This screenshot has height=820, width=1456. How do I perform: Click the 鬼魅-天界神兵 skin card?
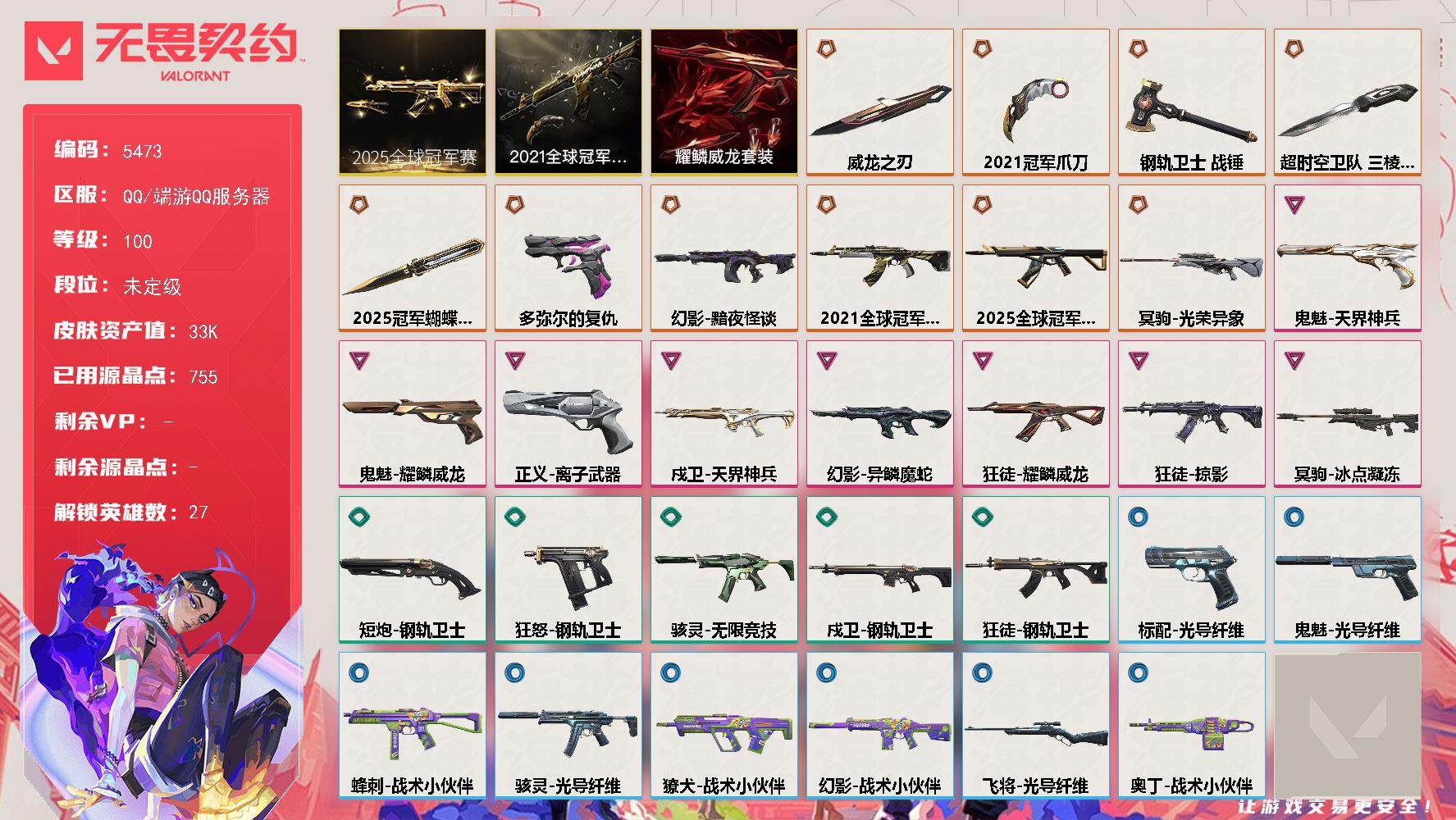point(1347,258)
